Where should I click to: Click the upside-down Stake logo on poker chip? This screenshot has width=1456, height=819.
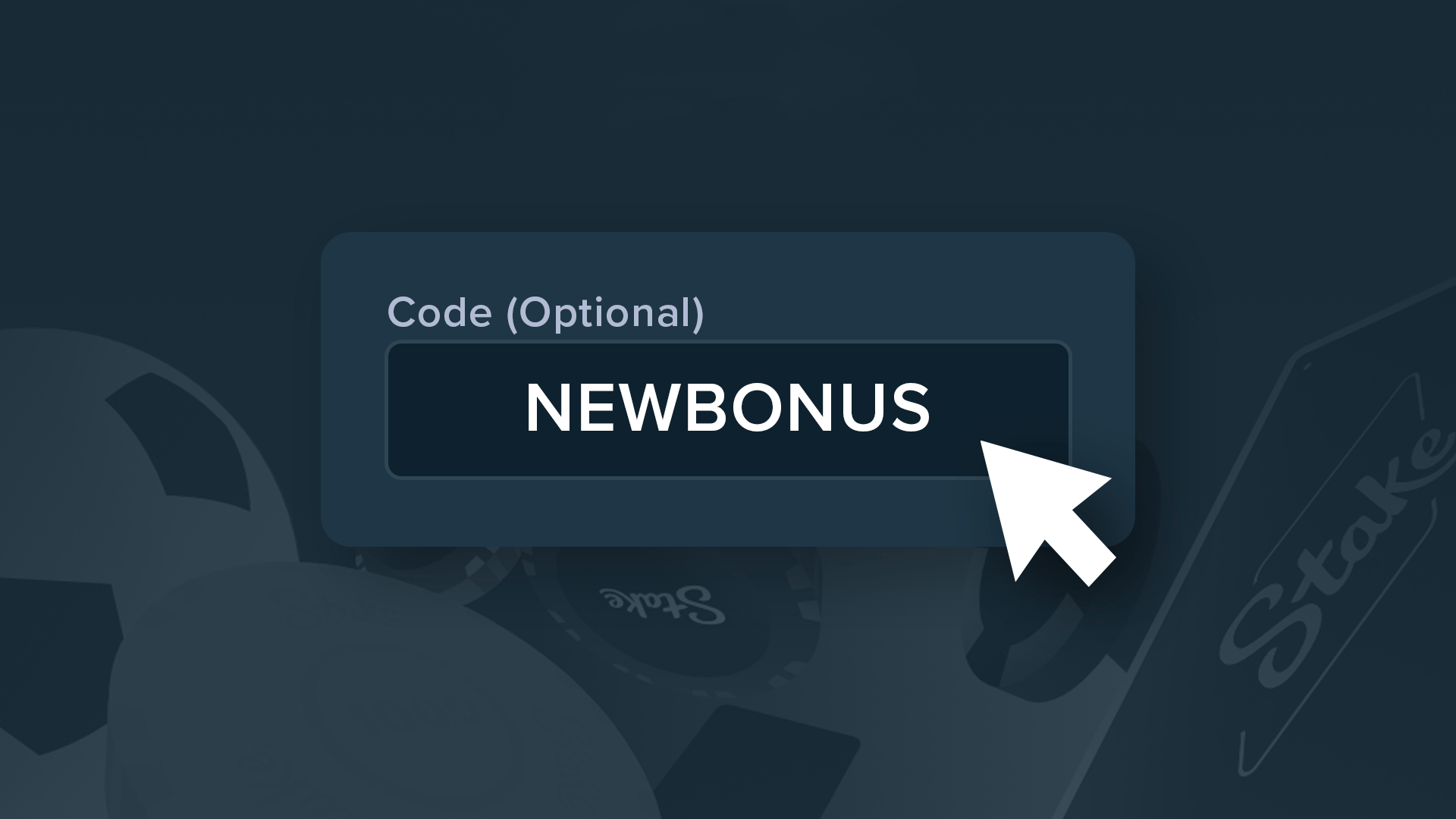point(662,604)
